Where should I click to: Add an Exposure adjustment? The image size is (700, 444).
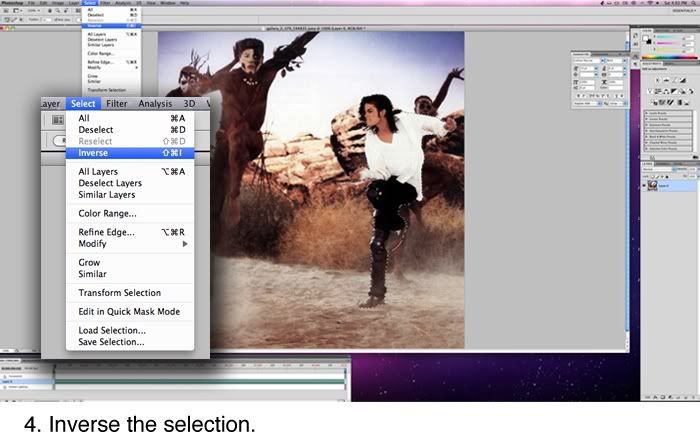(x=683, y=80)
